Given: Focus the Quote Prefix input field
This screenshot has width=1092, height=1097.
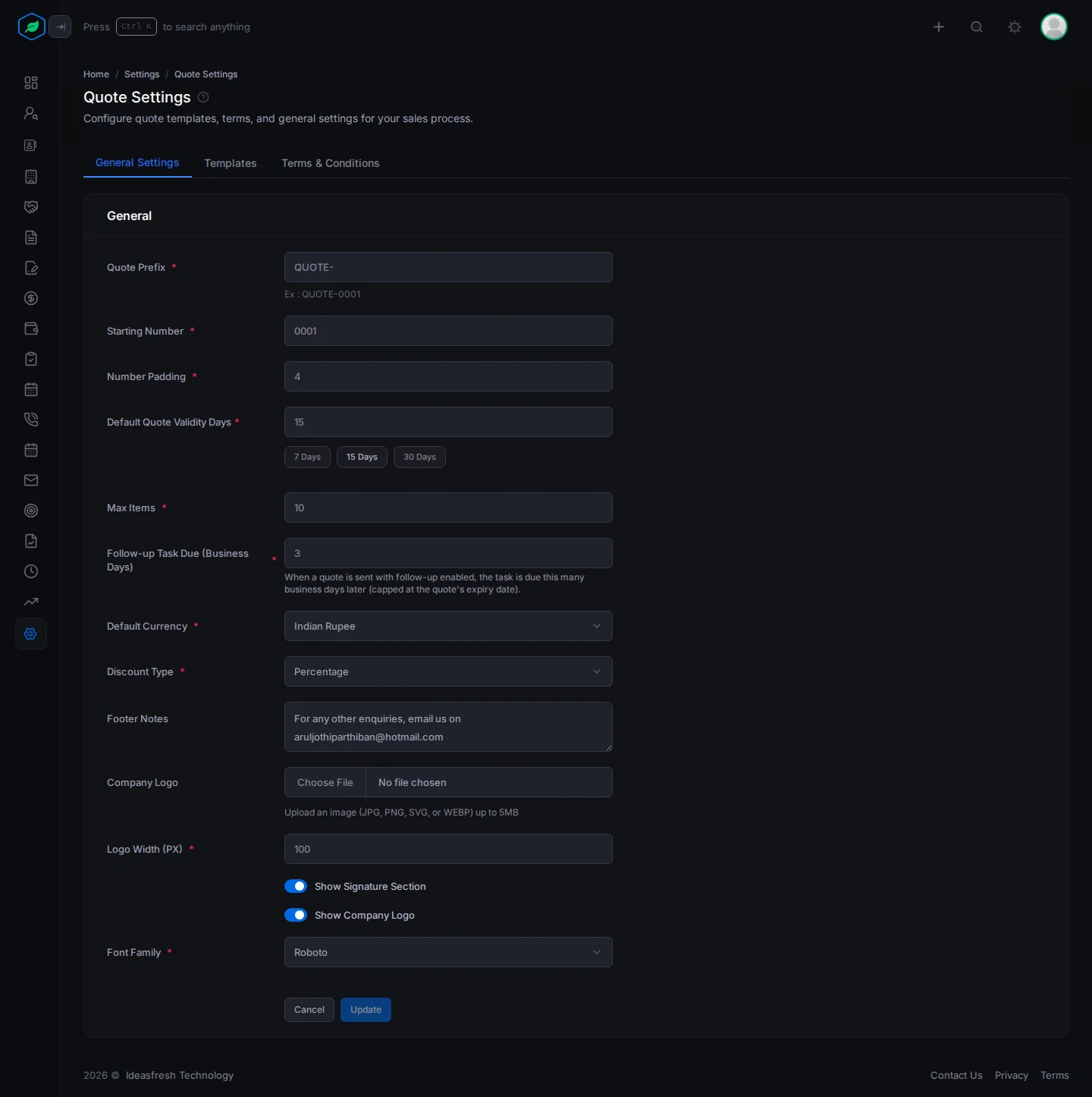Looking at the screenshot, I should pyautogui.click(x=448, y=267).
